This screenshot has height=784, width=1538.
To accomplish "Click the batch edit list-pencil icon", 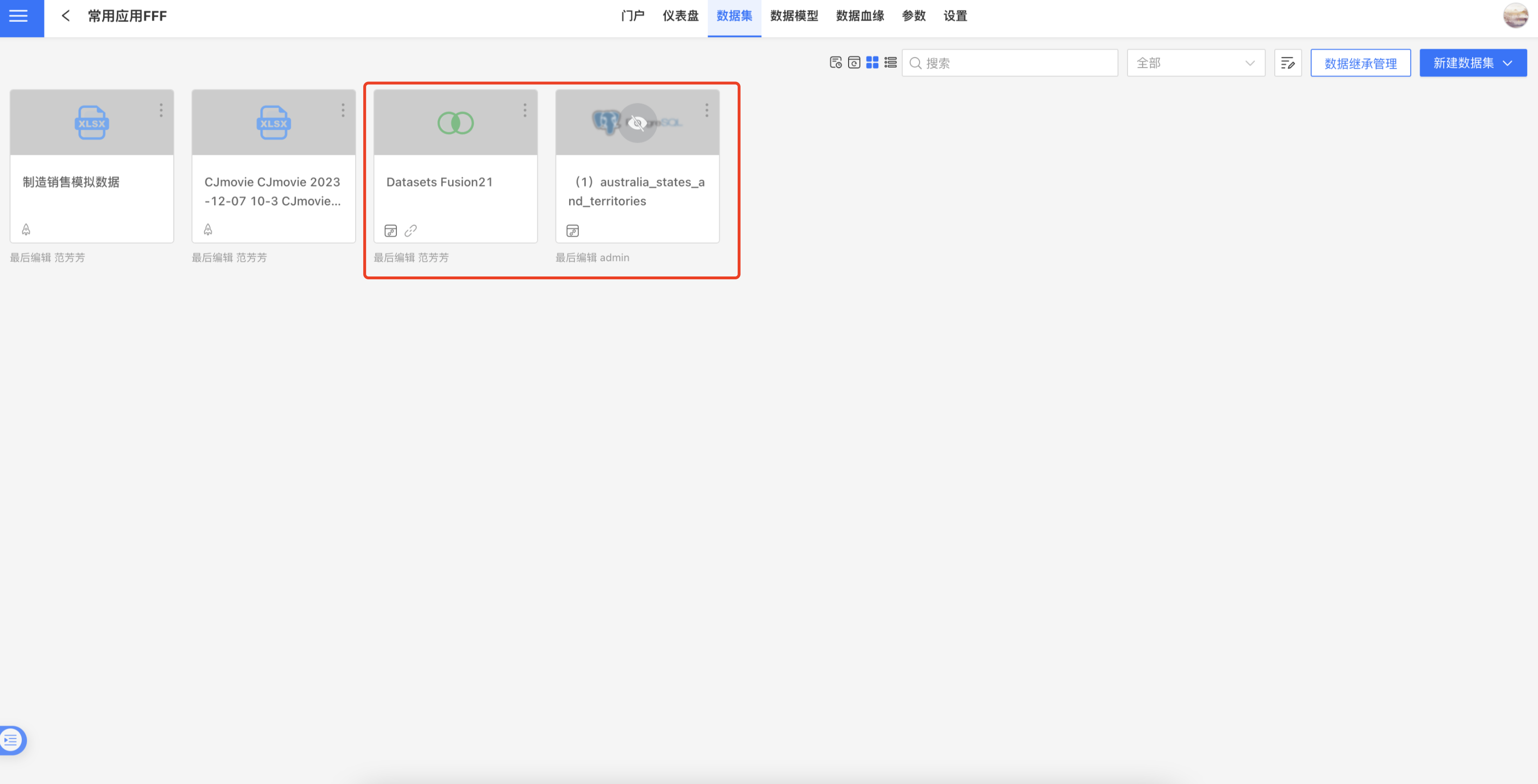I will 1287,63.
